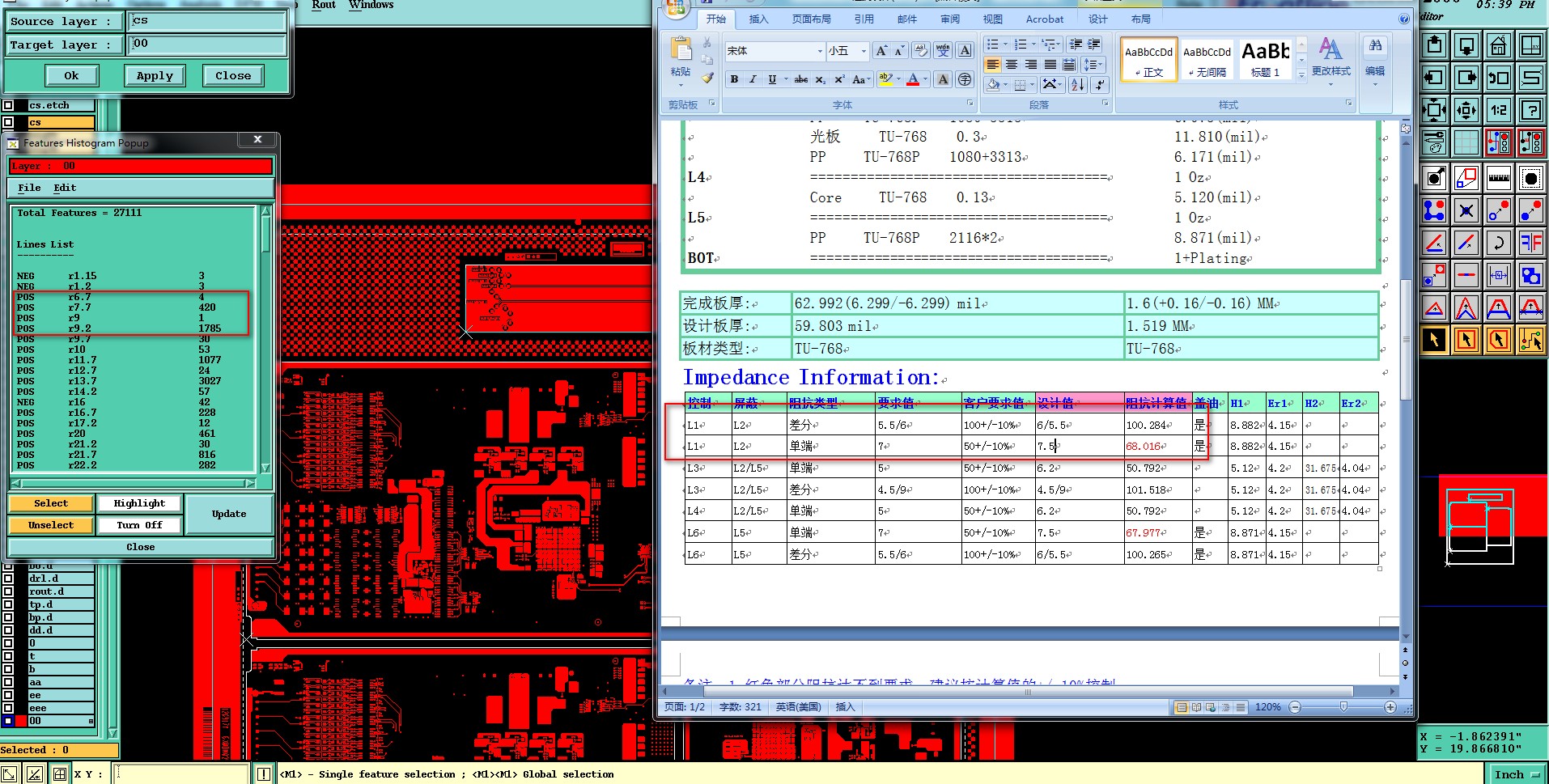The width and height of the screenshot is (1549, 784).
Task: Toggle the 00 layer checkbox
Action: click(8, 721)
